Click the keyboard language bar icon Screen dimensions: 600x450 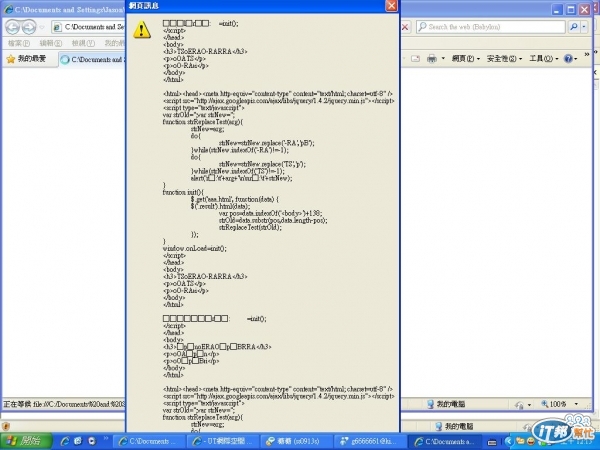click(492, 442)
